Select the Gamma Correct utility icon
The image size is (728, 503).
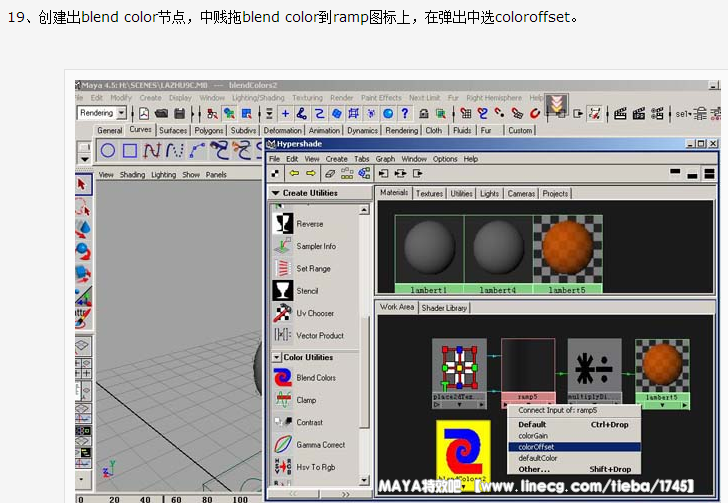[282, 445]
